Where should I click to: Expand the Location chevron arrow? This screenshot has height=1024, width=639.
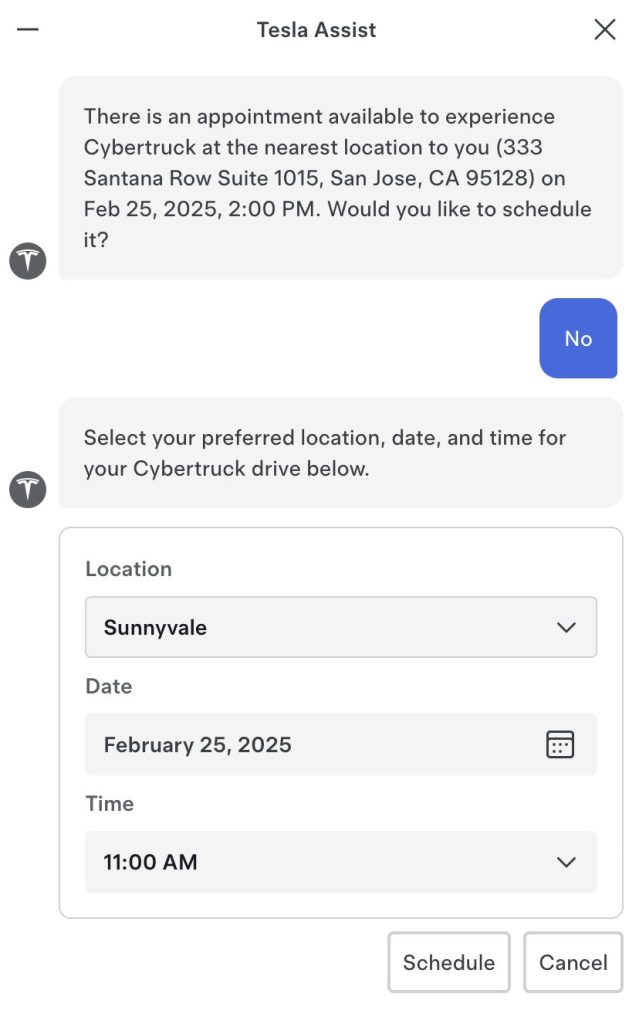click(566, 628)
